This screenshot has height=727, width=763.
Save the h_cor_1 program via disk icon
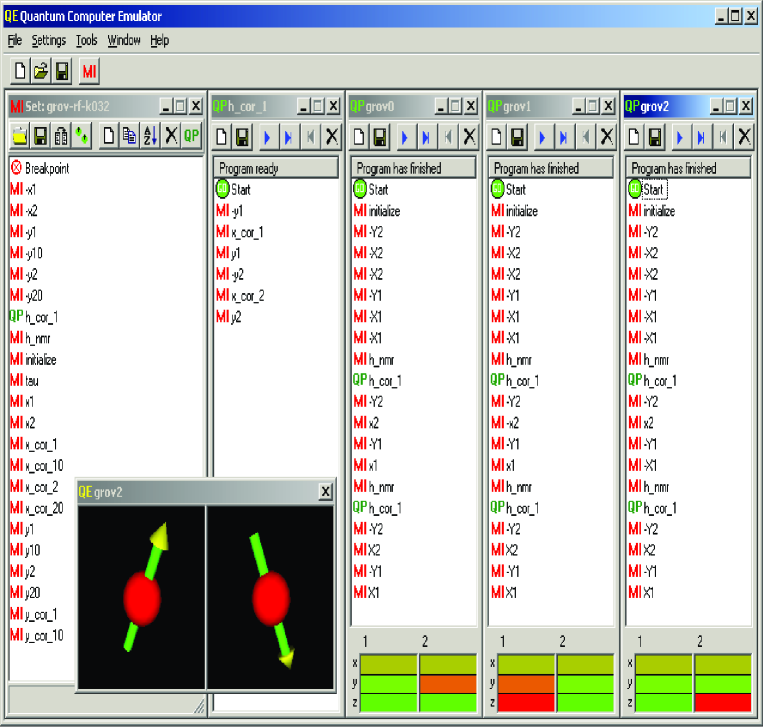243,136
